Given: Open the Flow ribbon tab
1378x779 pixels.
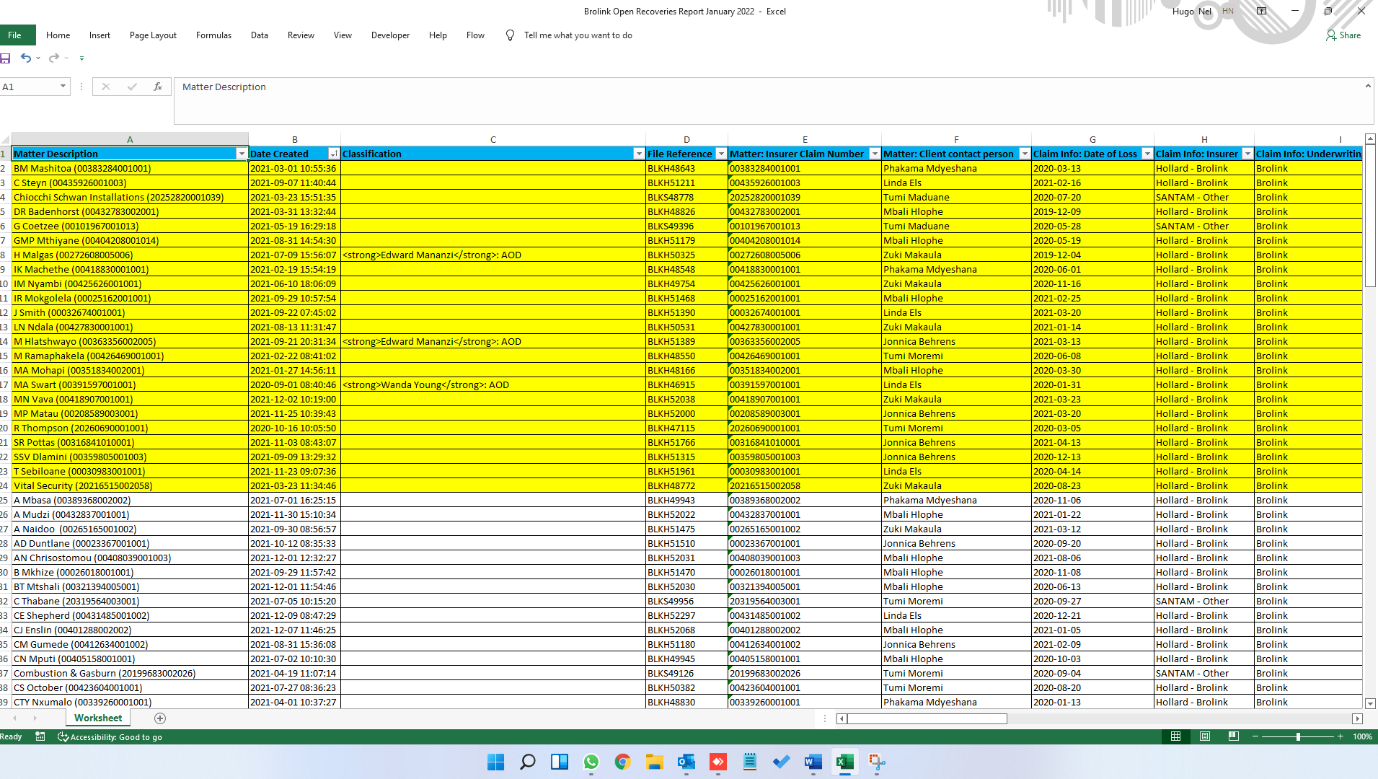Looking at the screenshot, I should [x=475, y=35].
